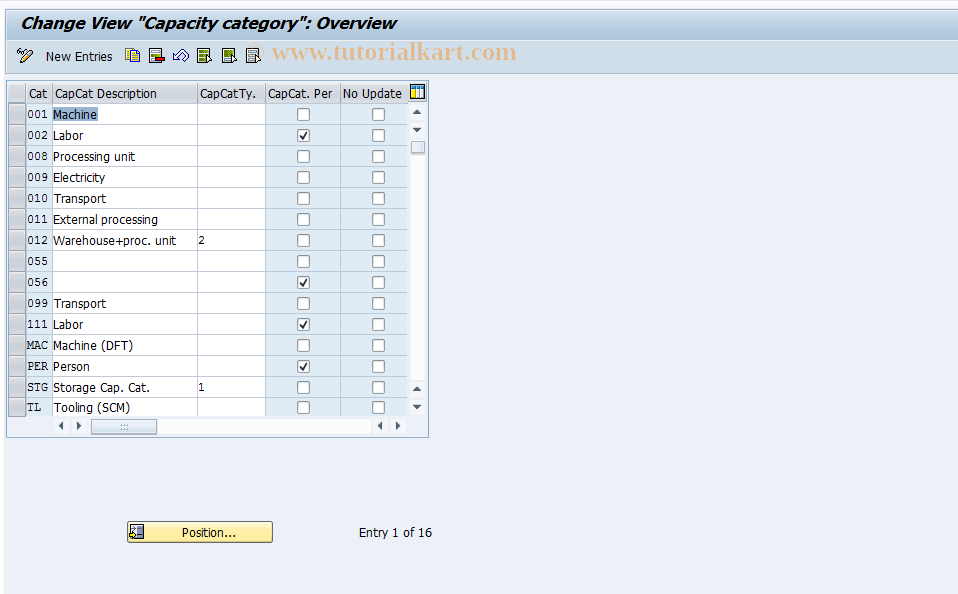Click the Undo Change arrow icon
The width and height of the screenshot is (958, 594).
tap(181, 56)
